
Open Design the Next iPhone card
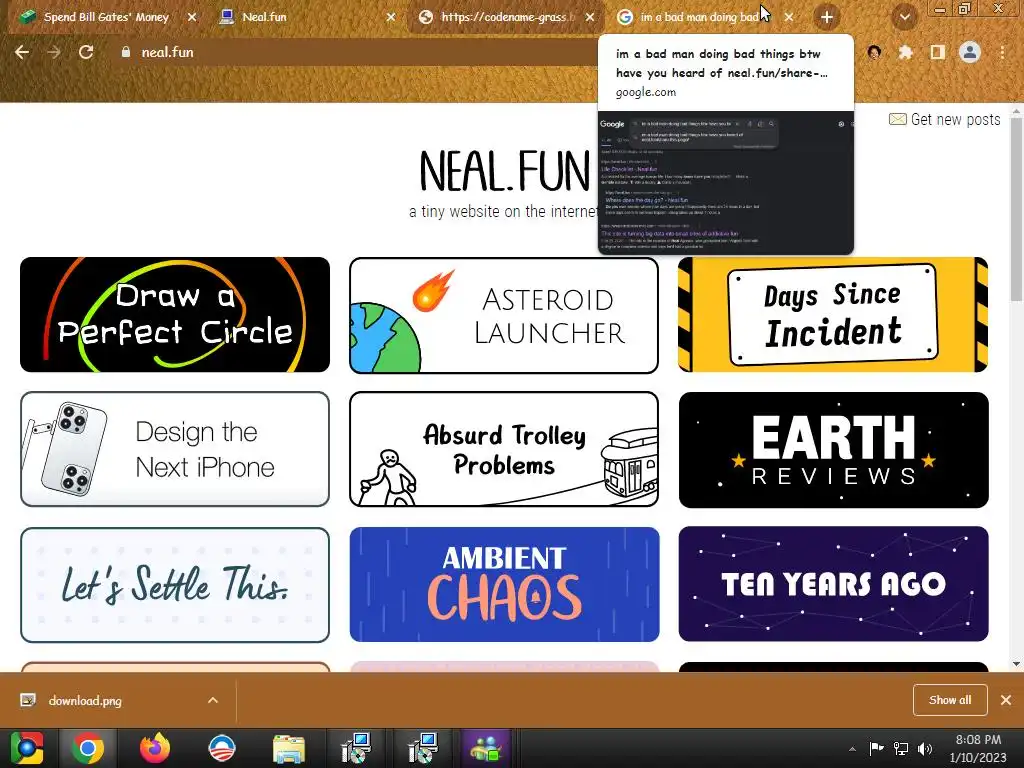point(175,449)
